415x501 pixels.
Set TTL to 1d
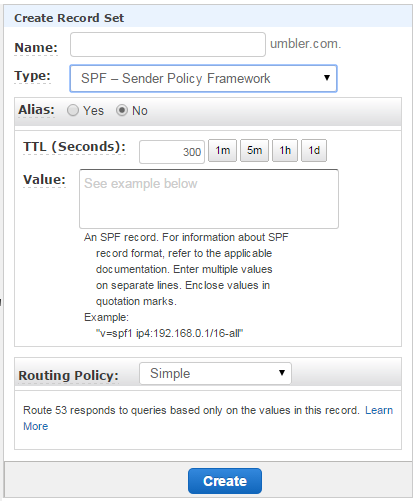(314, 151)
